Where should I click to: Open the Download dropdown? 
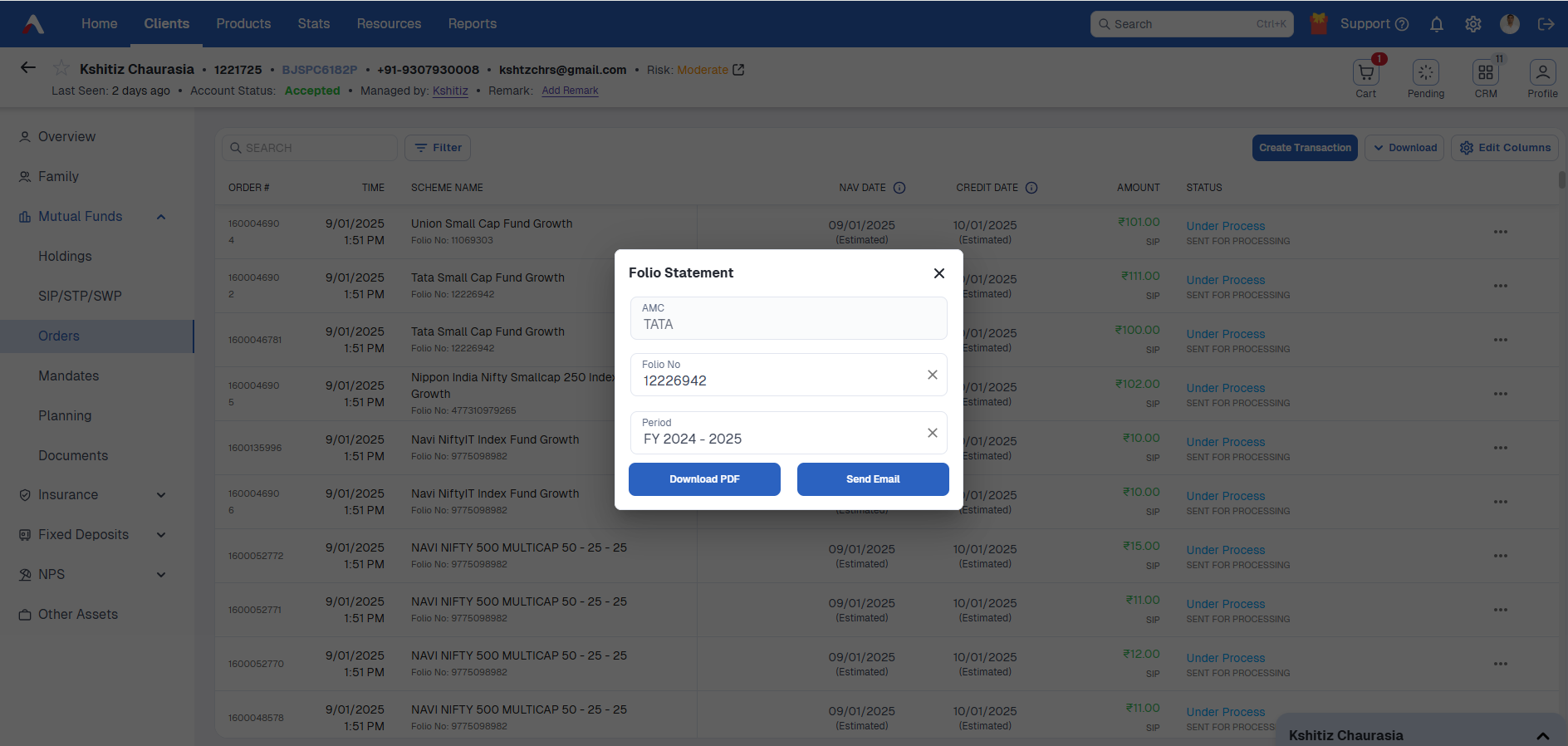[1404, 148]
